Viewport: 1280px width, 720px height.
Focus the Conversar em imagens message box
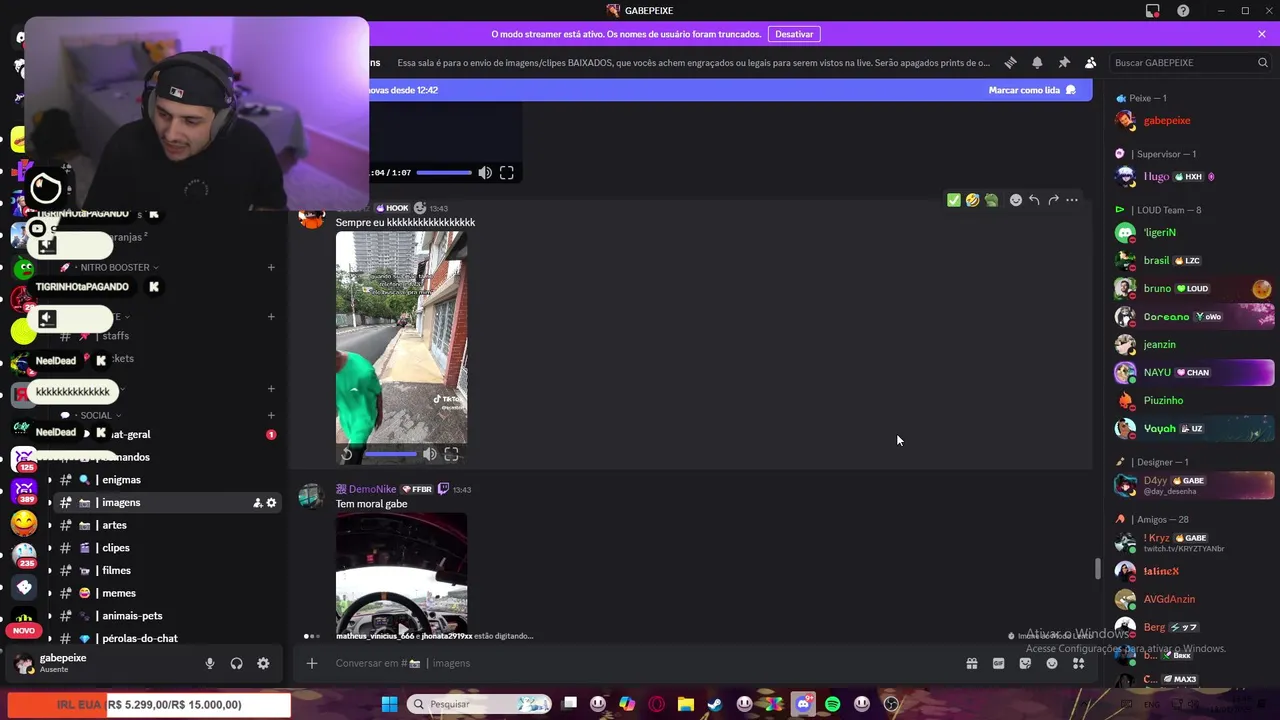(x=640, y=663)
